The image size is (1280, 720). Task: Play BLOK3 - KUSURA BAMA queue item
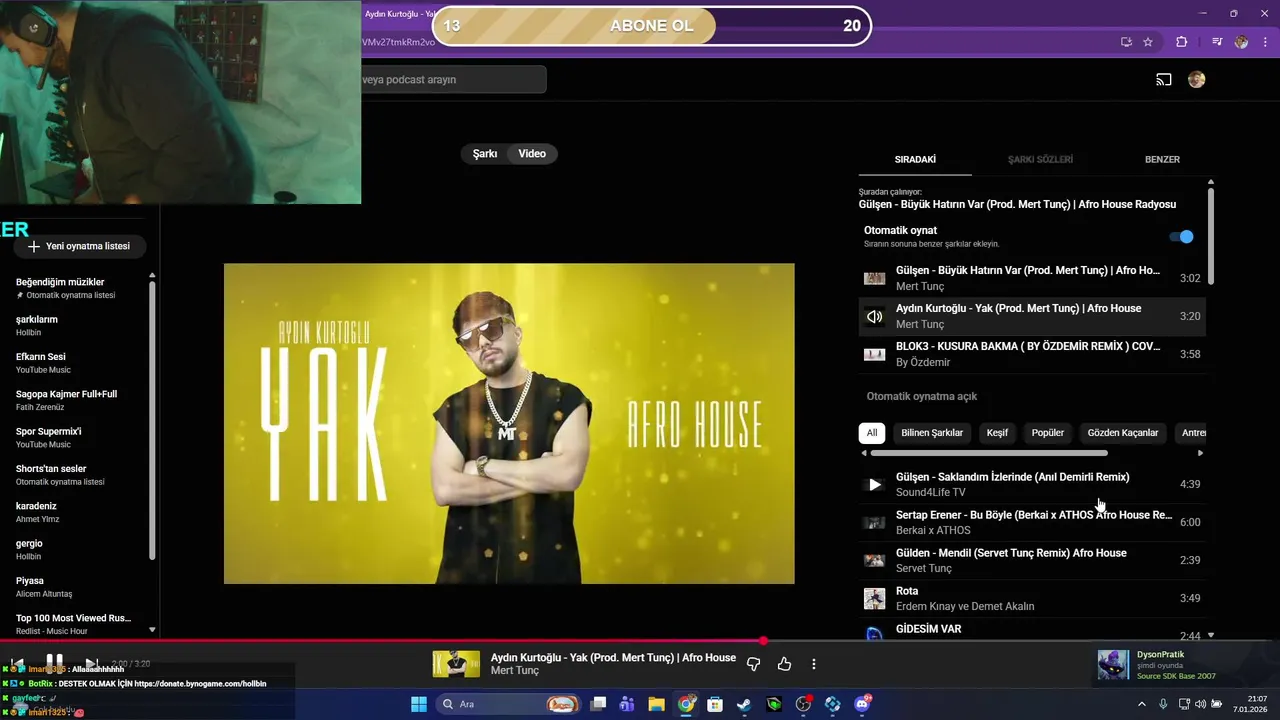tap(1033, 354)
